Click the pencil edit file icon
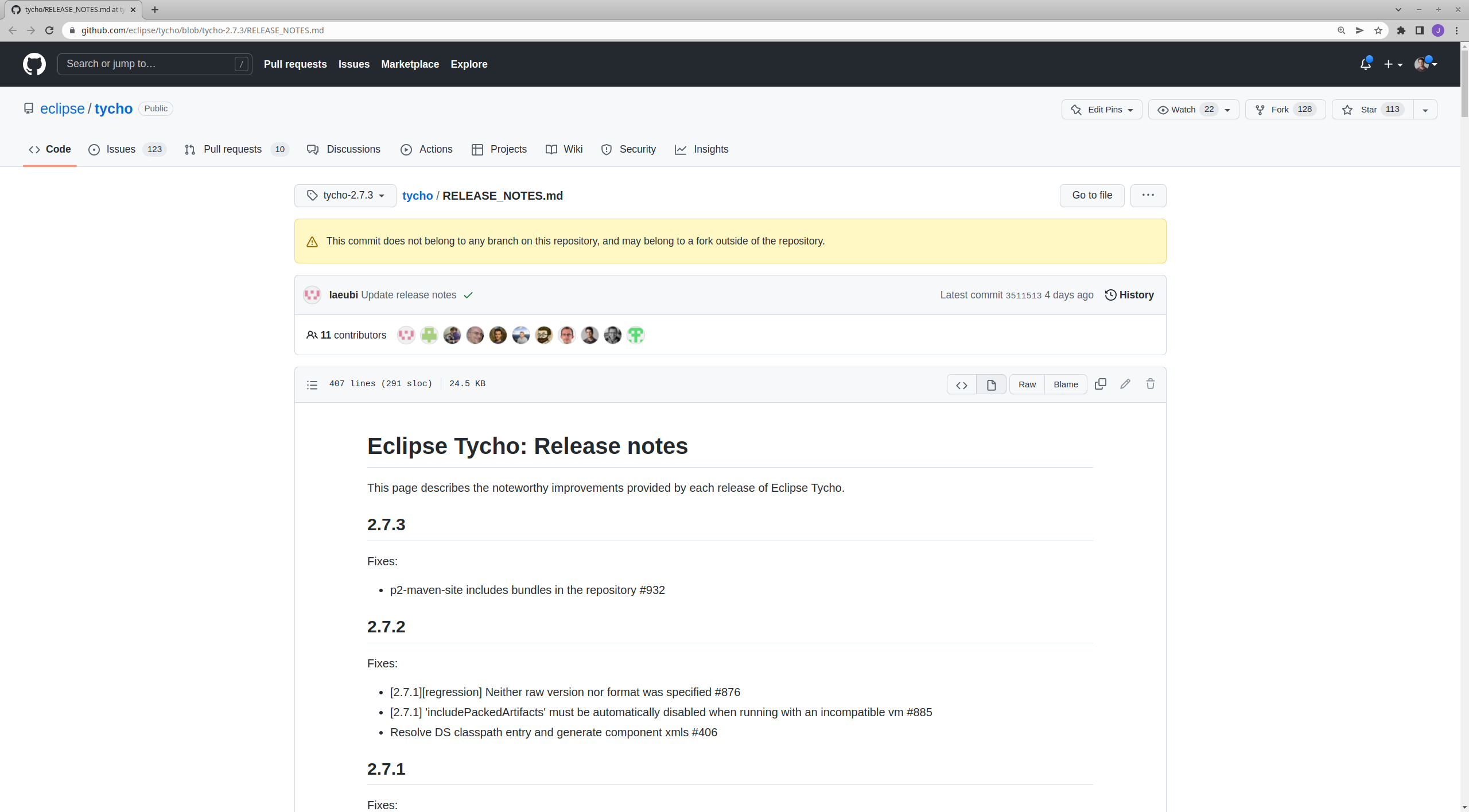 (1125, 384)
